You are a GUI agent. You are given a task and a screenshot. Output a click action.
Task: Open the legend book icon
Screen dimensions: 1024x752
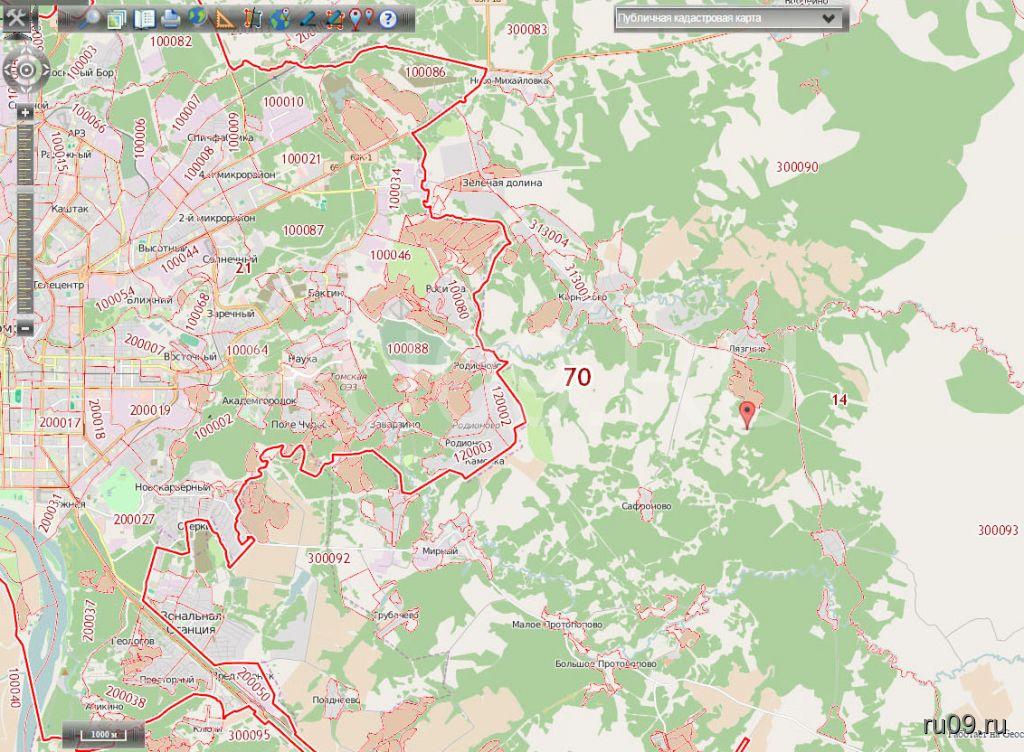click(144, 19)
